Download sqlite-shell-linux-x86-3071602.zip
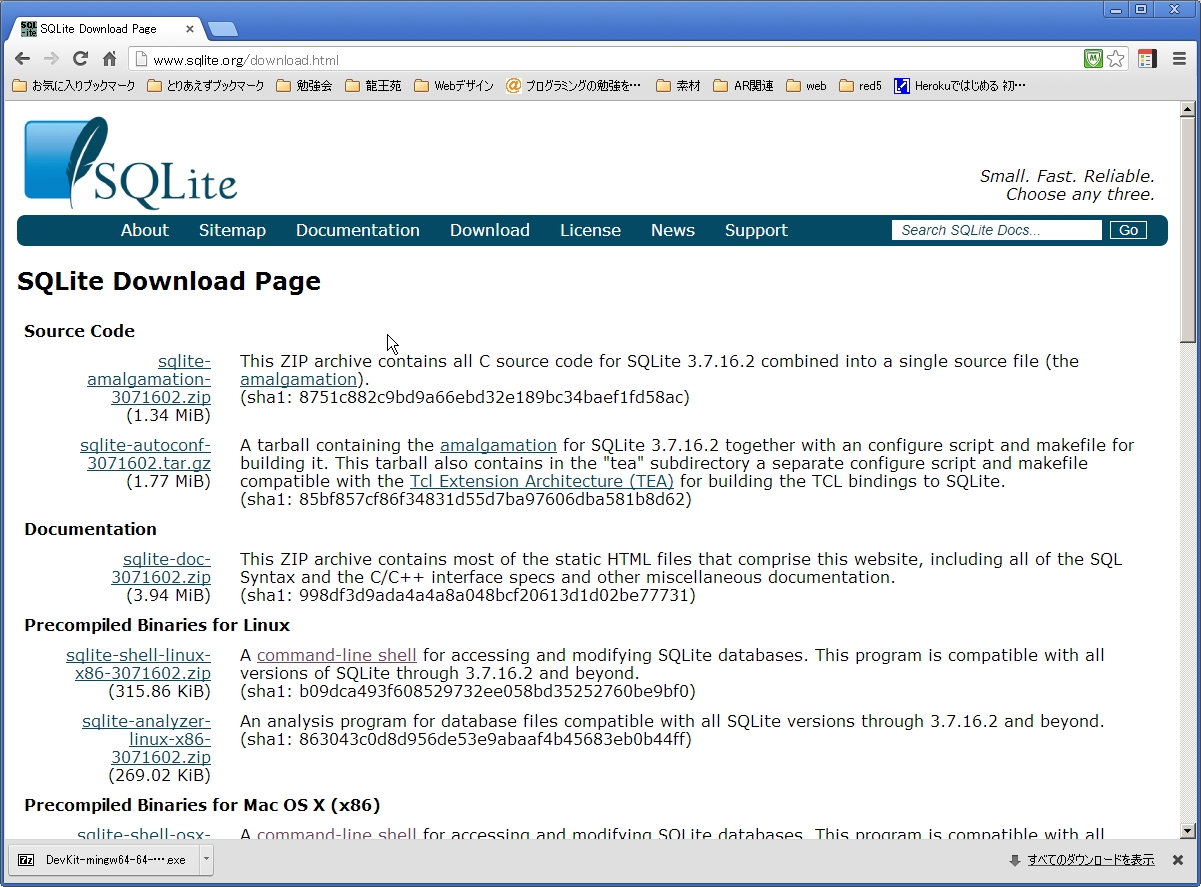 pos(139,664)
